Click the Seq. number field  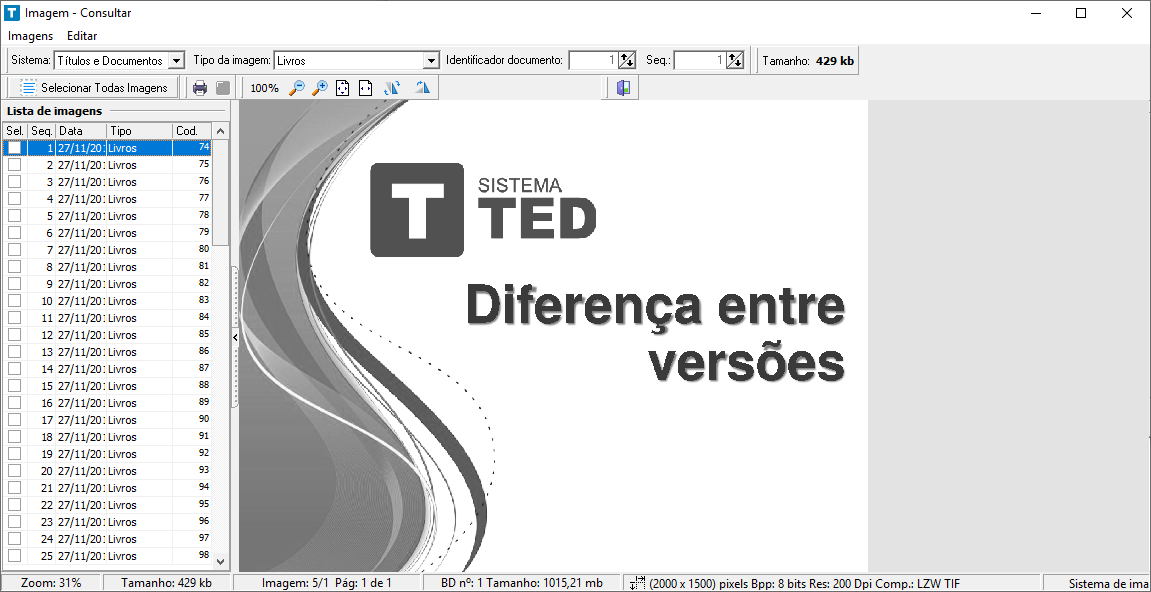700,61
